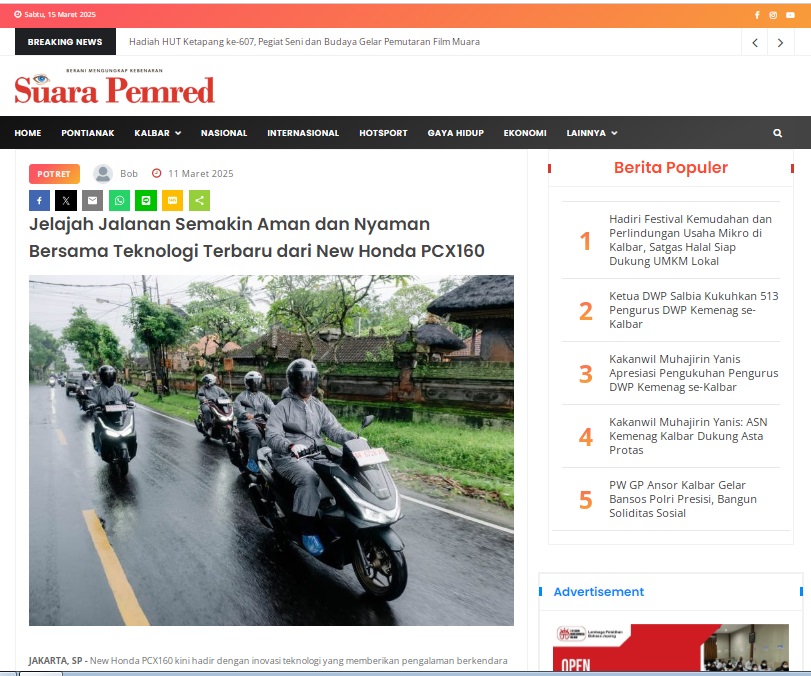This screenshot has height=676, width=811.
Task: Click the date Sabtu, 15 Maret 2025
Action: coord(60,14)
